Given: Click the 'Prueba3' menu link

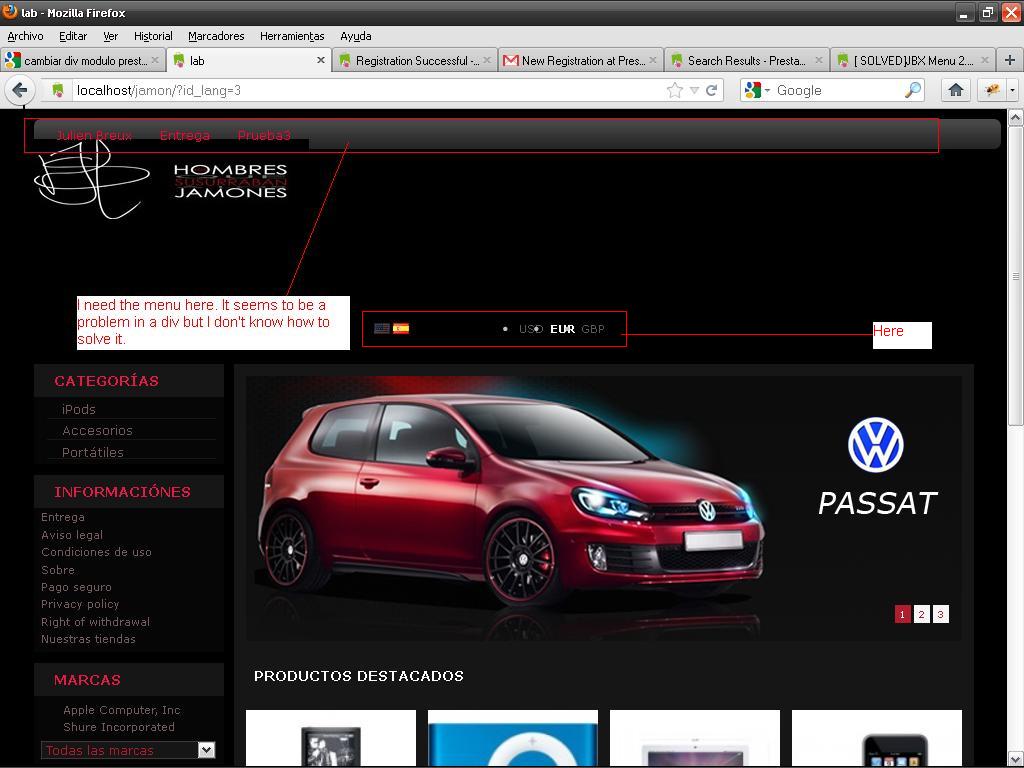Looking at the screenshot, I should 264,135.
